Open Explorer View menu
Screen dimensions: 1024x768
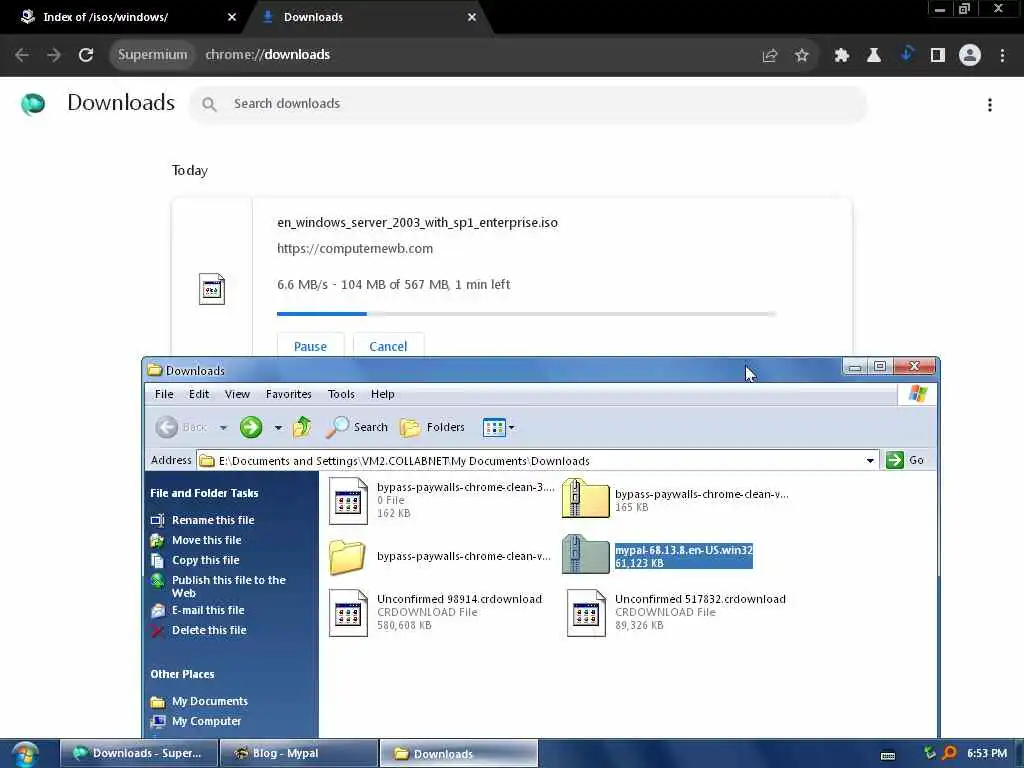[237, 394]
